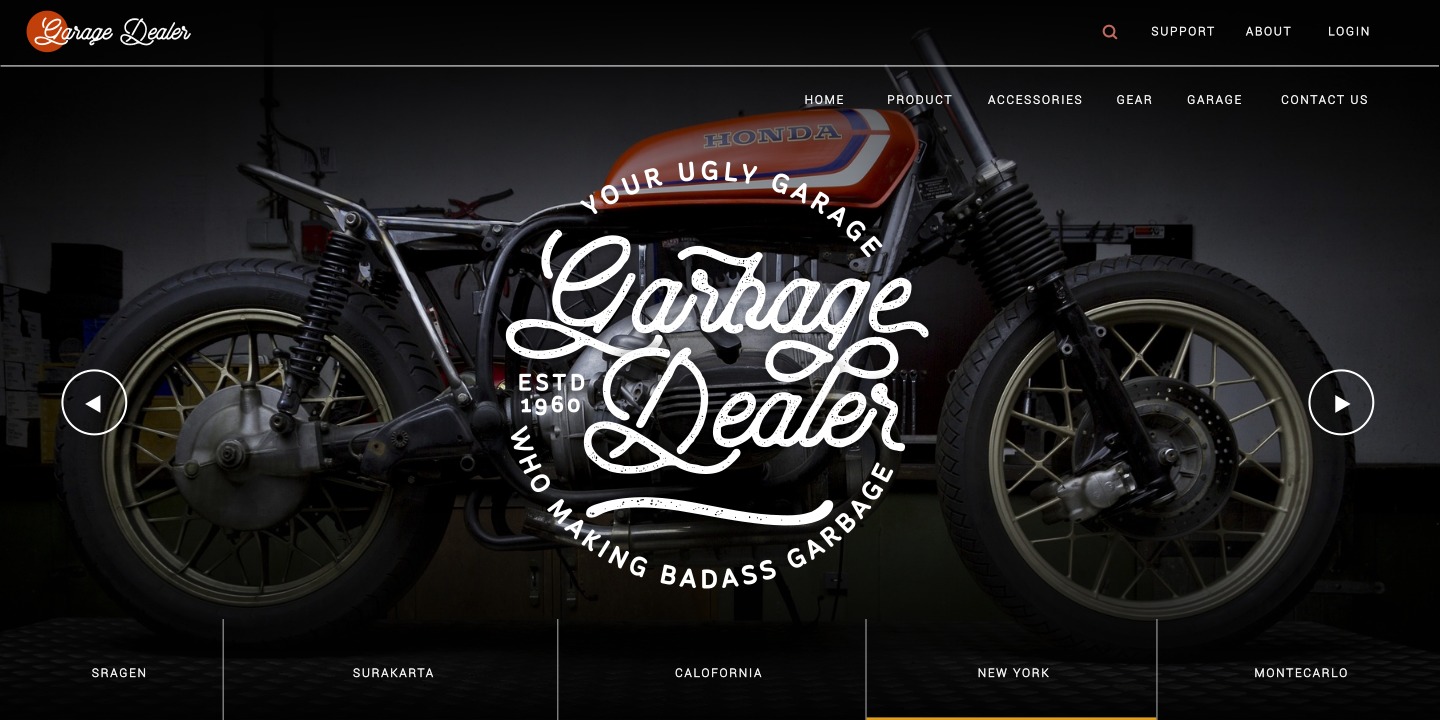1440x720 pixels.
Task: Open the Accessories menu item
Action: tap(1035, 100)
